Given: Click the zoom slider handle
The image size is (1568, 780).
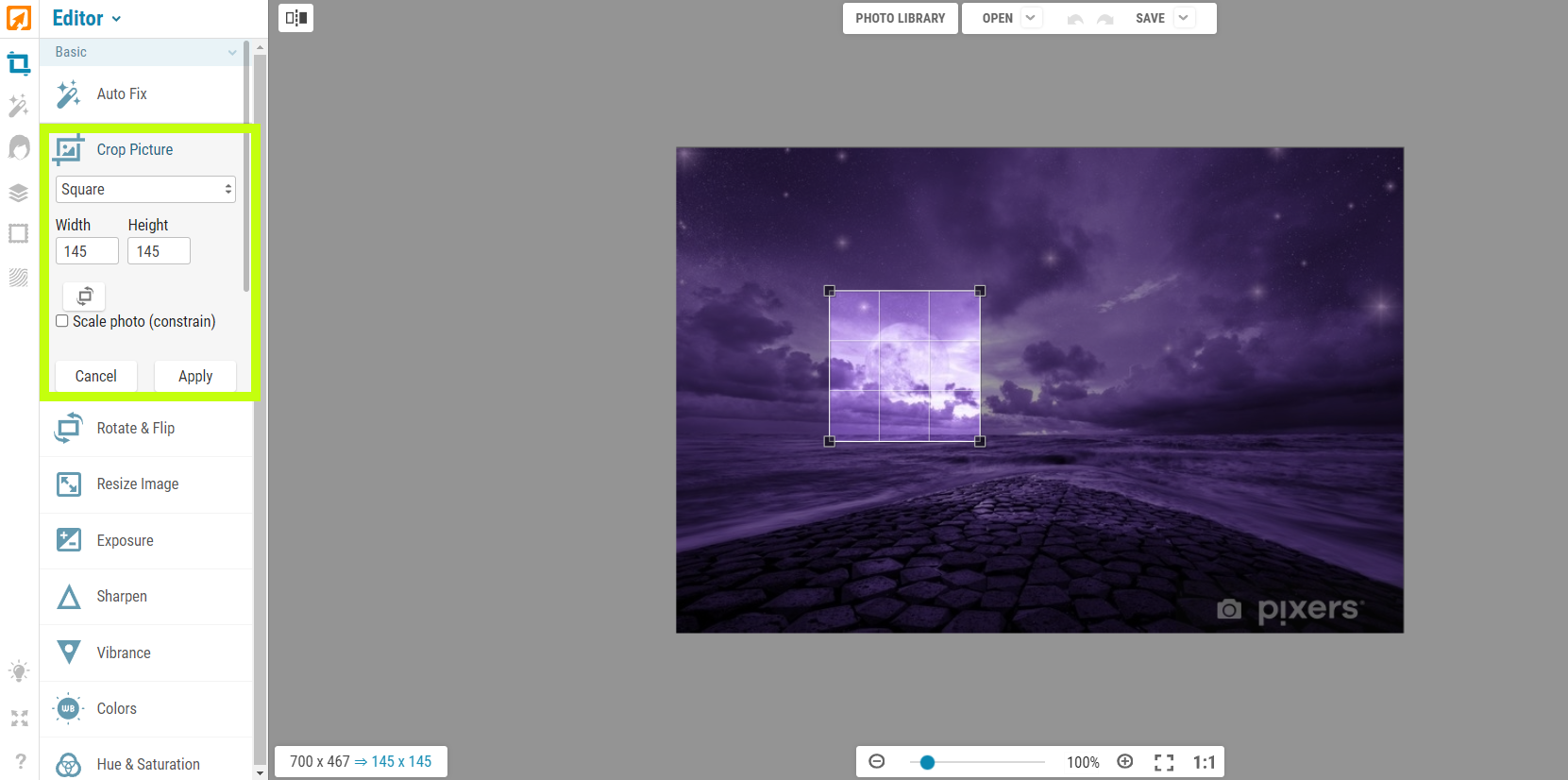Looking at the screenshot, I should click(927, 762).
